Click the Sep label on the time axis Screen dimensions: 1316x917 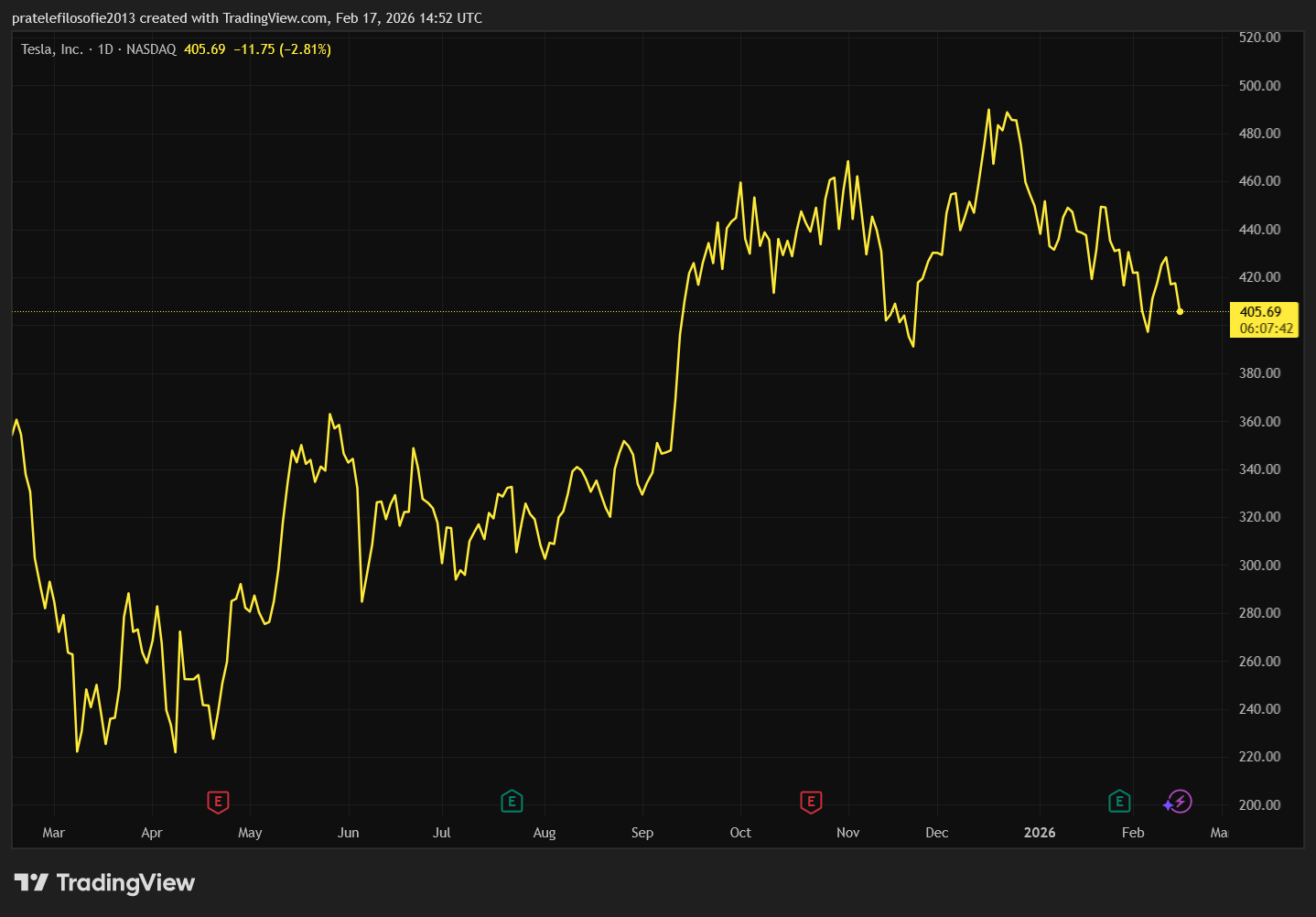[x=642, y=833]
